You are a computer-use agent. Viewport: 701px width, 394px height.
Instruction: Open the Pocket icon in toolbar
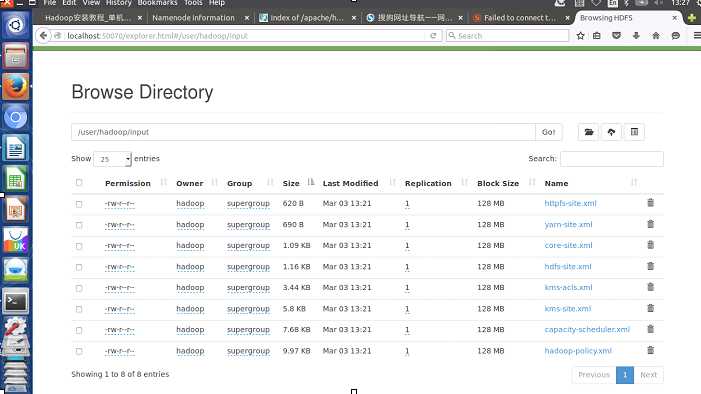tap(617, 36)
